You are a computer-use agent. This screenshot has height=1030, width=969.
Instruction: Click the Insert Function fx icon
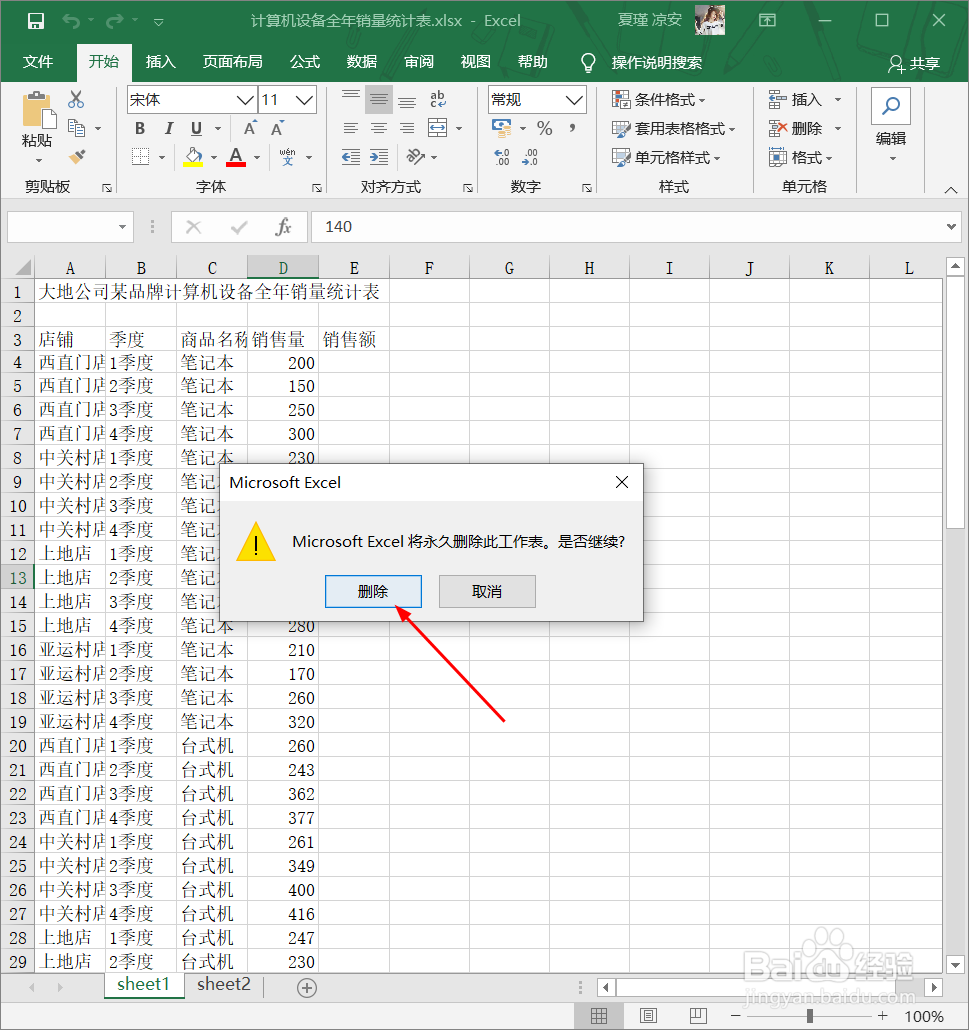click(x=283, y=227)
